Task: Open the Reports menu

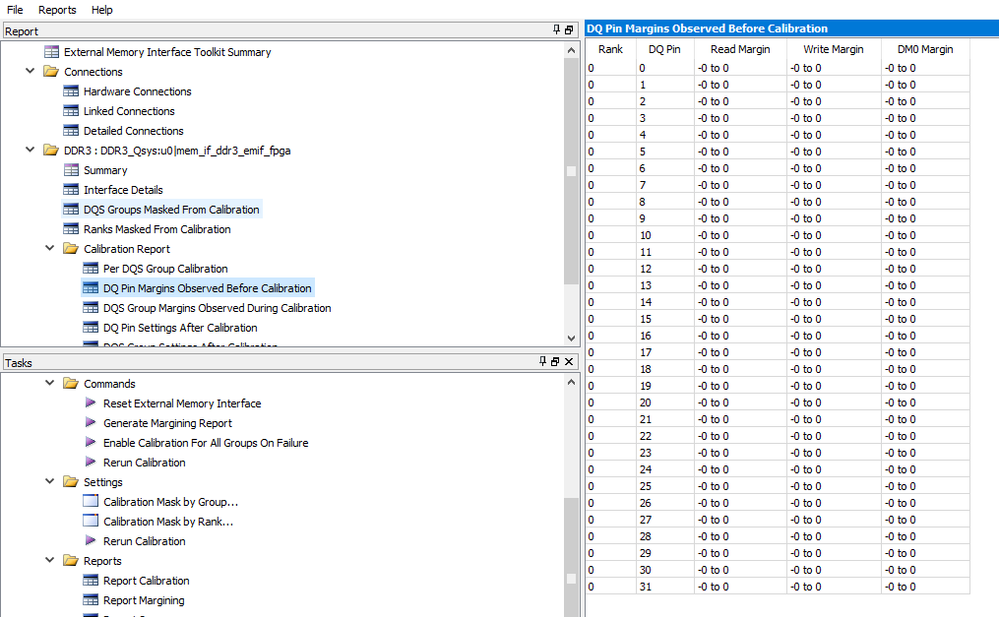Action: pos(57,10)
